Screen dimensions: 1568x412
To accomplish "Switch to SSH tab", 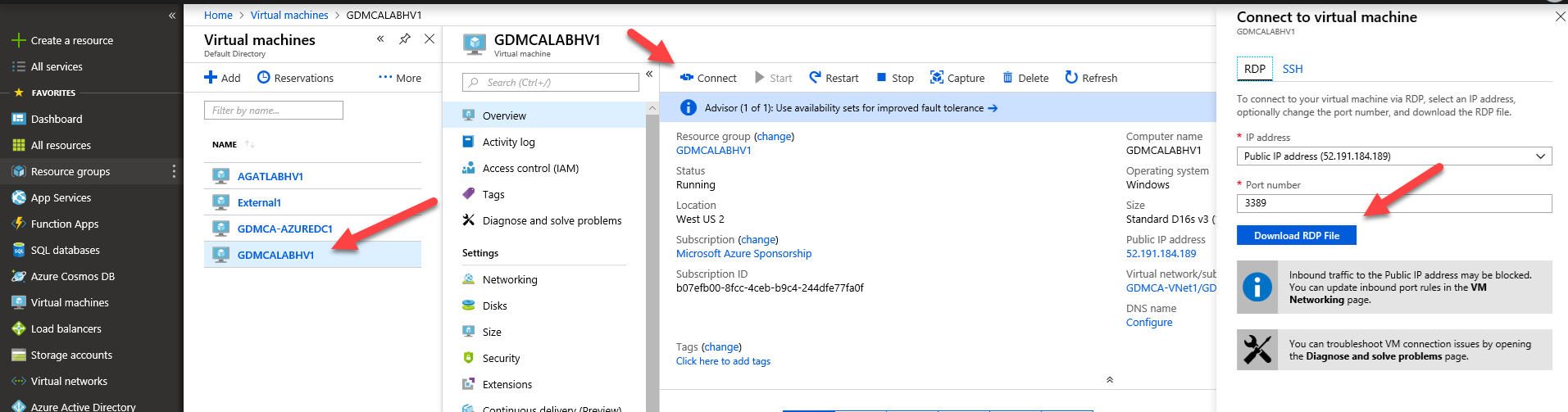I will point(1293,69).
